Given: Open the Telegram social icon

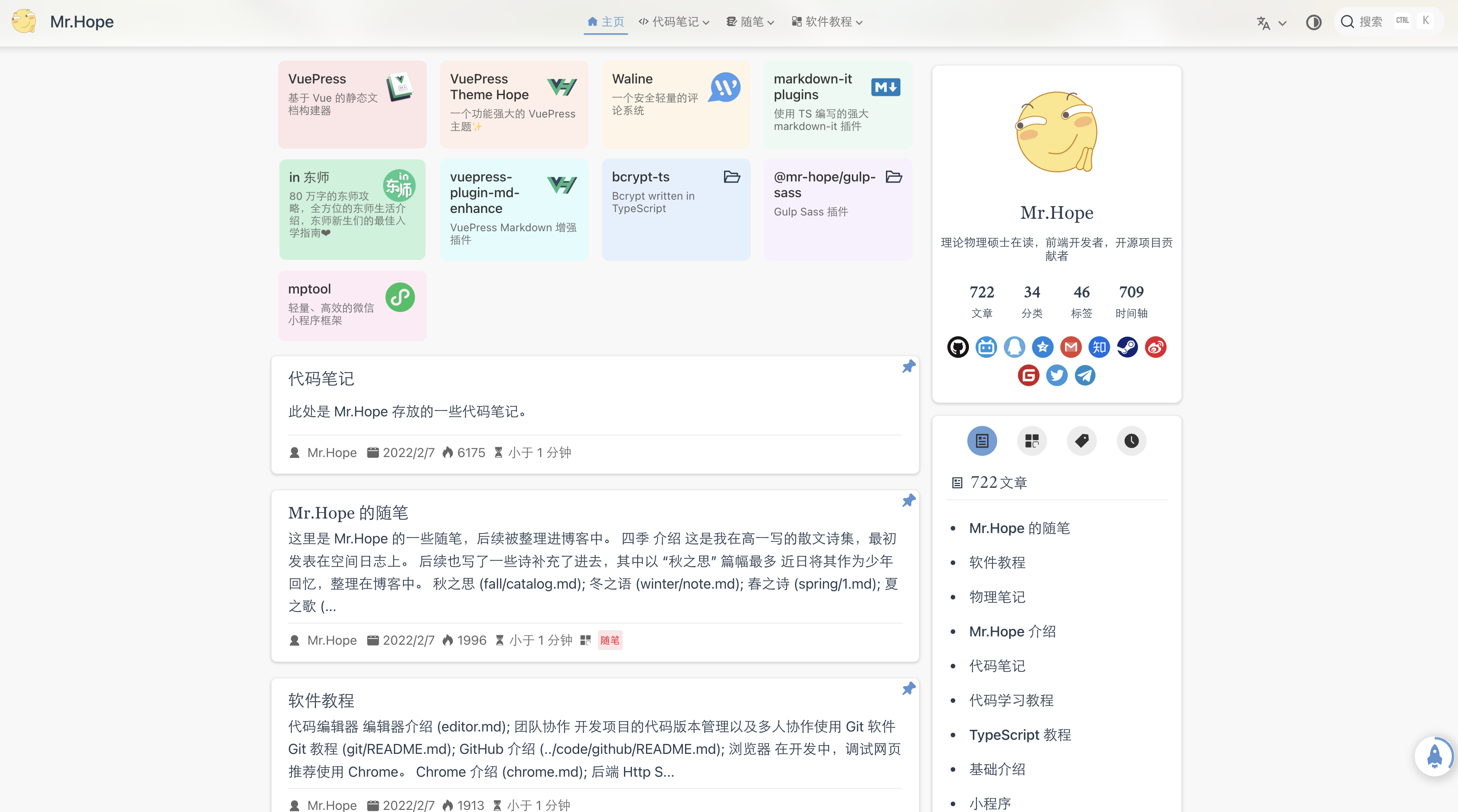Looking at the screenshot, I should click(x=1085, y=375).
